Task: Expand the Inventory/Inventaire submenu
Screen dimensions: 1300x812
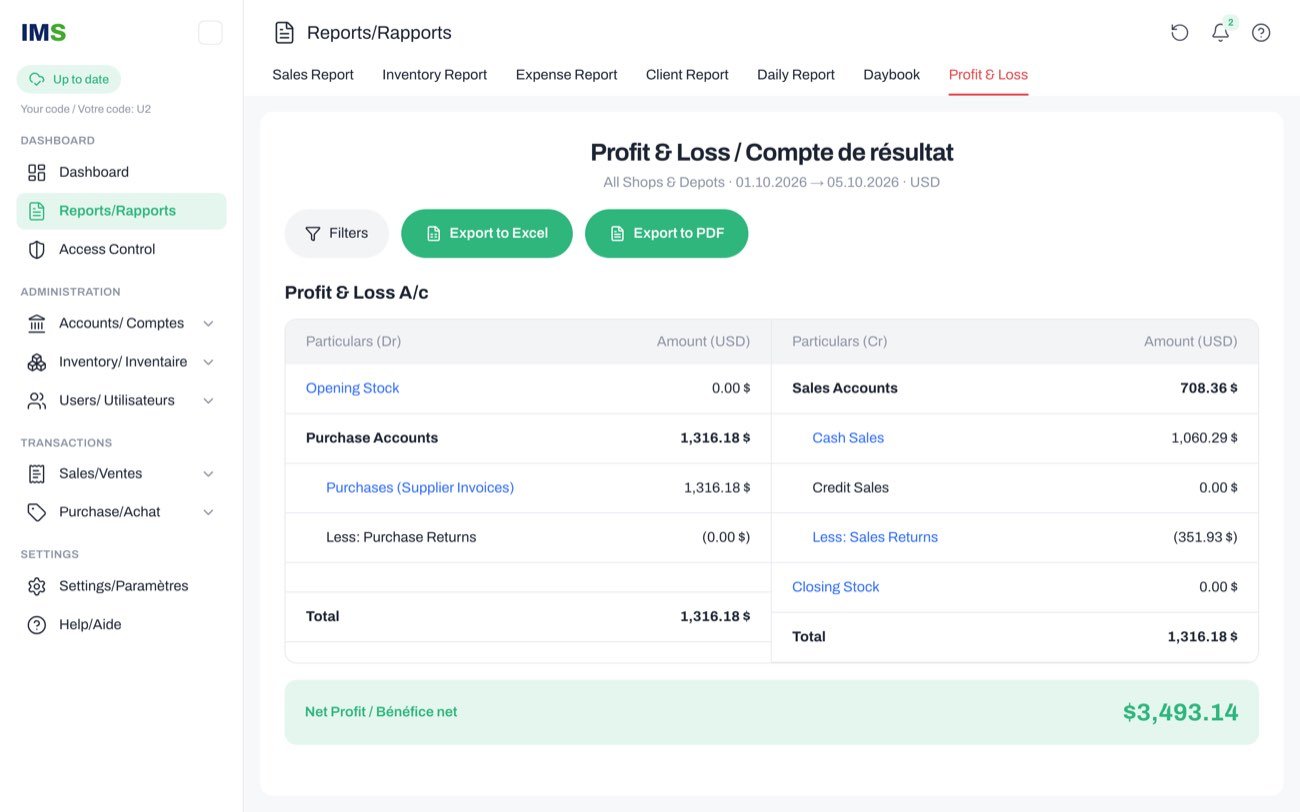Action: pyautogui.click(x=208, y=362)
